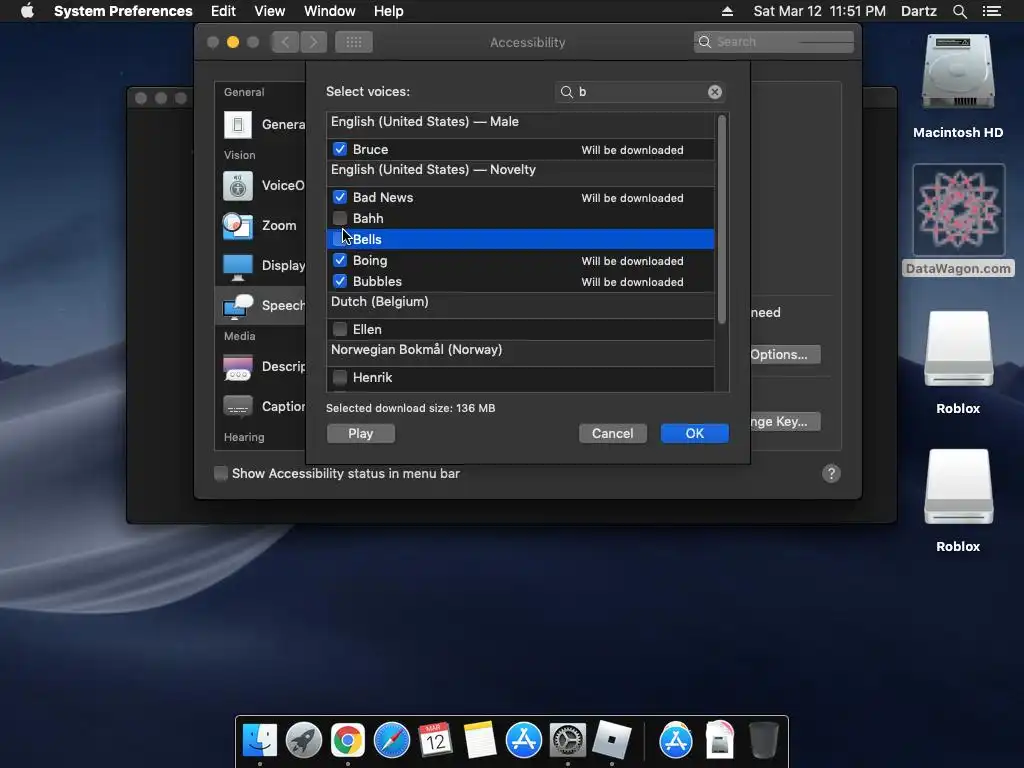Click the menu bar date and time
This screenshot has height=768, width=1024.
(820, 11)
